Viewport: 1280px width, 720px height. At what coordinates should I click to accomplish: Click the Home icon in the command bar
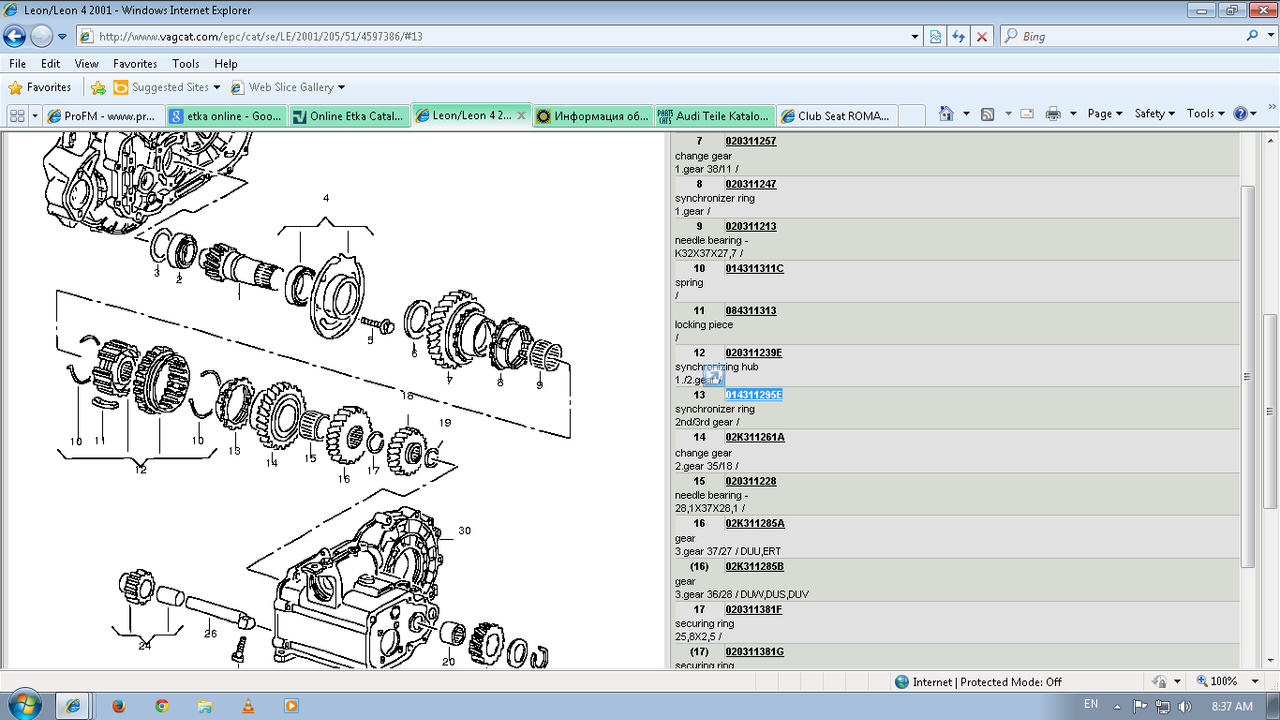(x=946, y=114)
